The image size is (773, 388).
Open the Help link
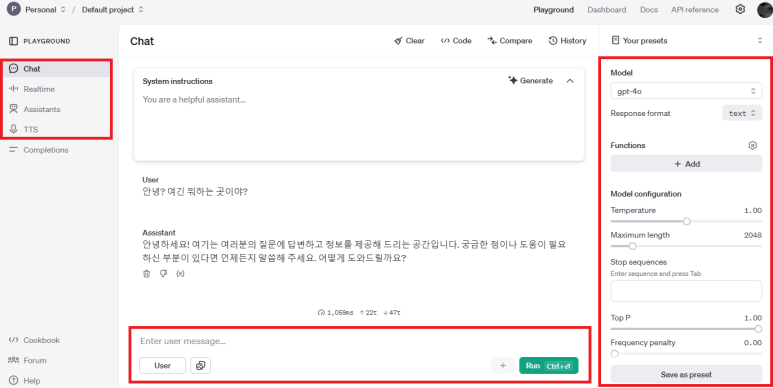coord(25,381)
